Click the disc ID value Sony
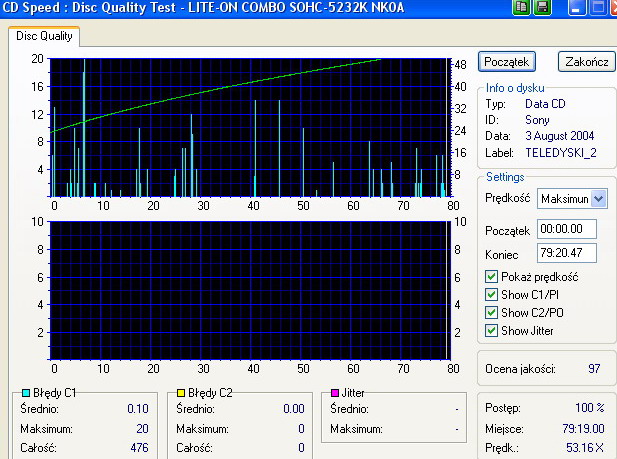The image size is (617, 459). click(x=537, y=120)
